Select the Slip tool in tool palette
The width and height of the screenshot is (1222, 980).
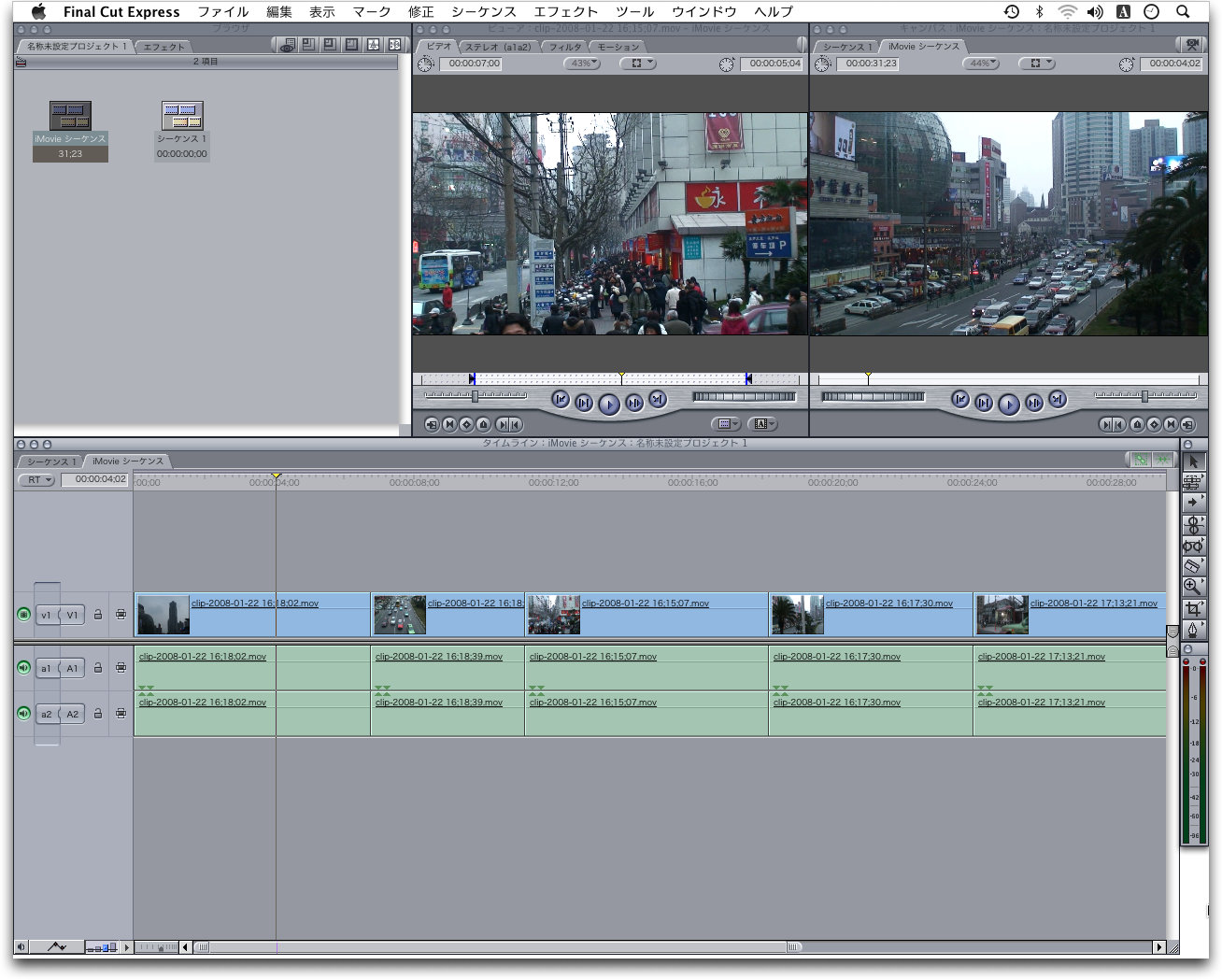click(1192, 546)
